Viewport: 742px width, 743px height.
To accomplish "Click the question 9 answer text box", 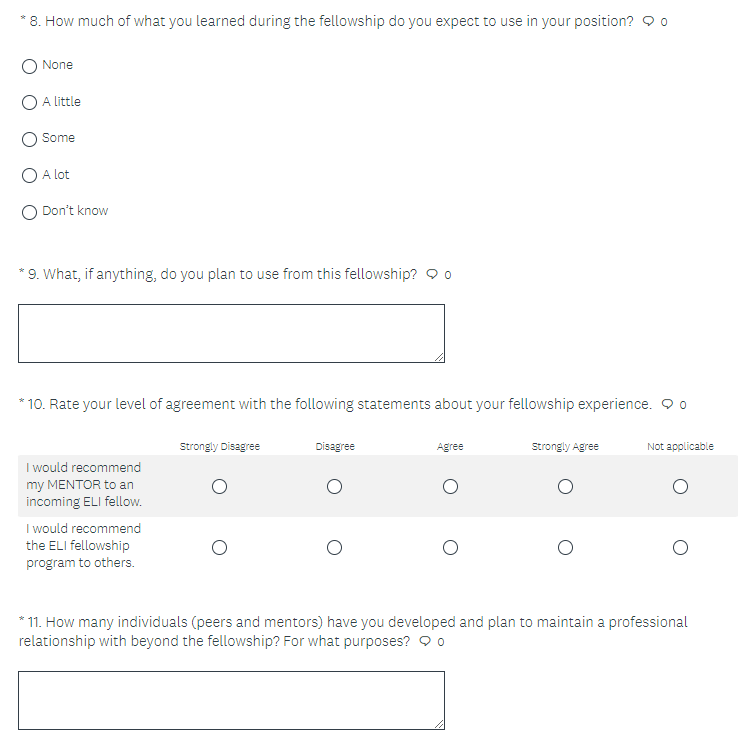I will 231,333.
